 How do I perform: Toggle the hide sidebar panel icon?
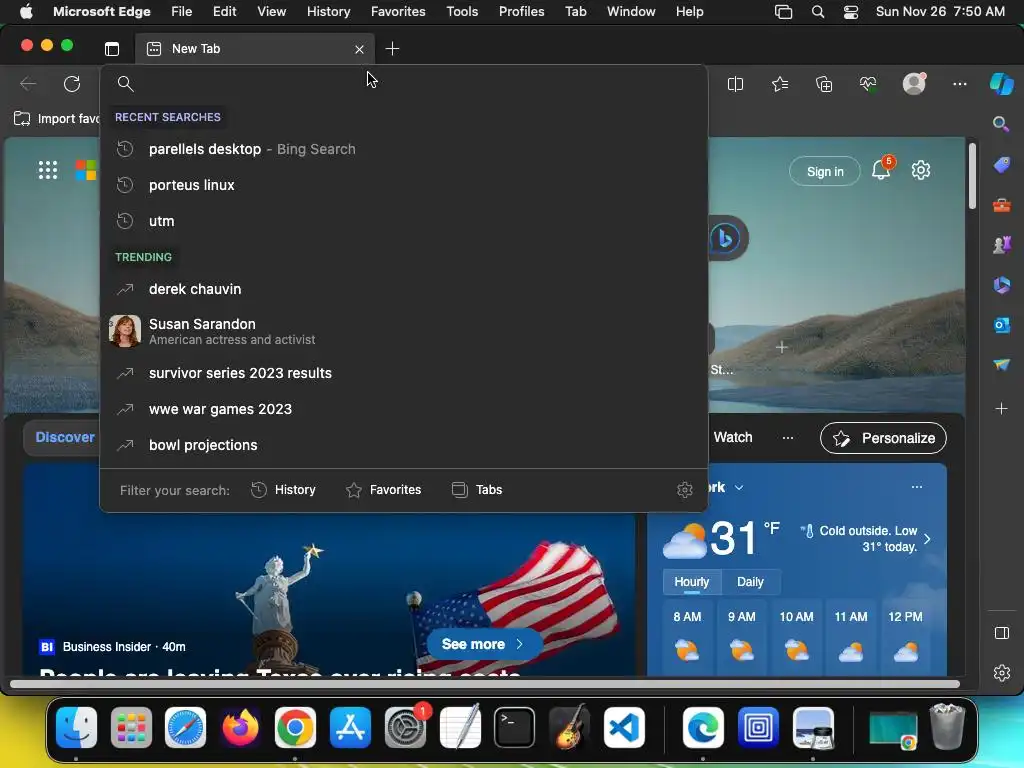(x=1002, y=633)
